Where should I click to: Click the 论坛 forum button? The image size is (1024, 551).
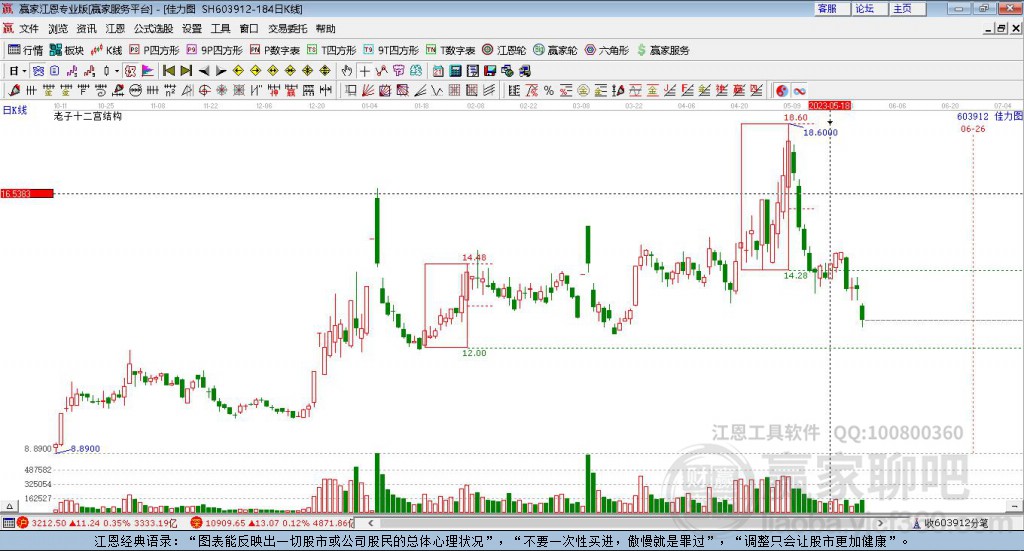(869, 8)
